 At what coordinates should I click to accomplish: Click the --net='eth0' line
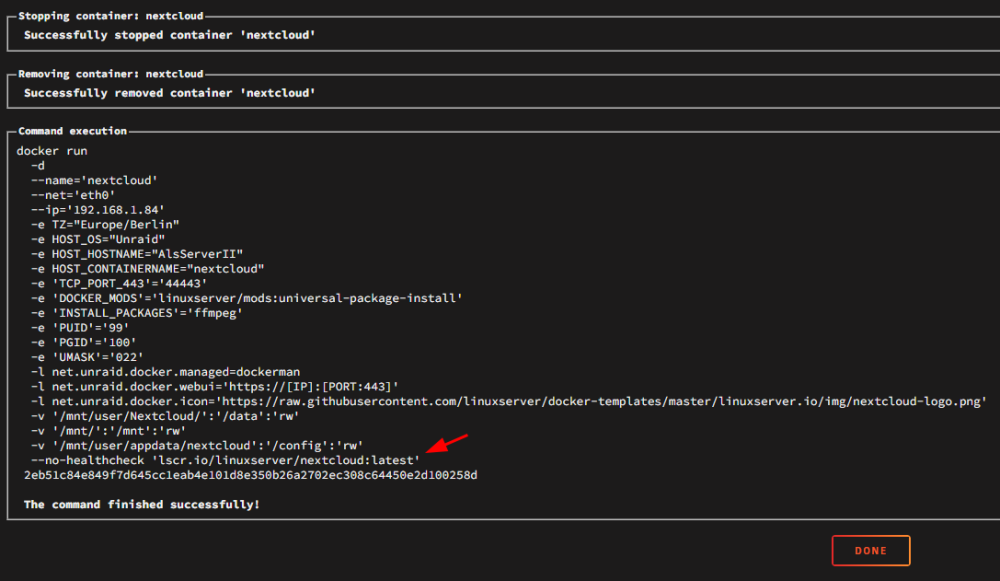pos(73,195)
